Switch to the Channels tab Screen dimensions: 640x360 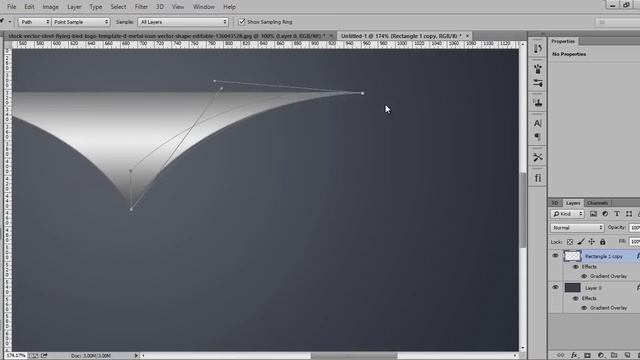[598, 203]
